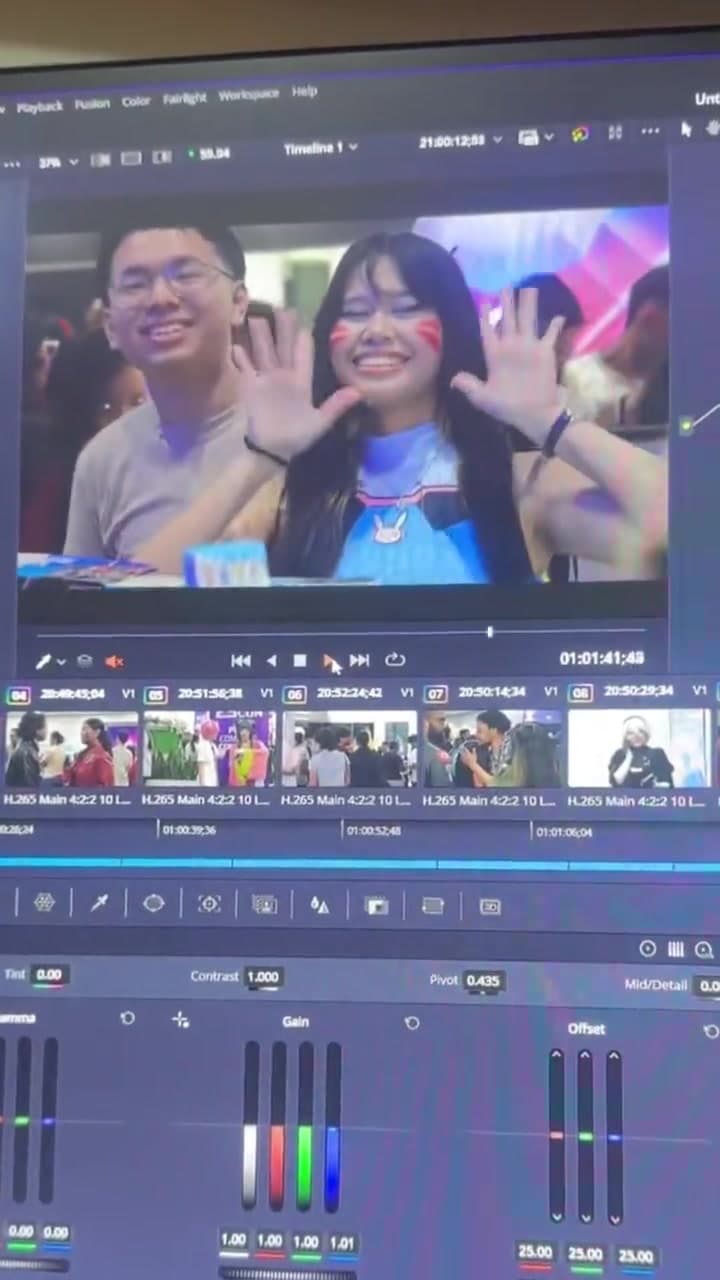Reset the Offset bars
Screen dimensions: 720x1280
click(710, 1030)
